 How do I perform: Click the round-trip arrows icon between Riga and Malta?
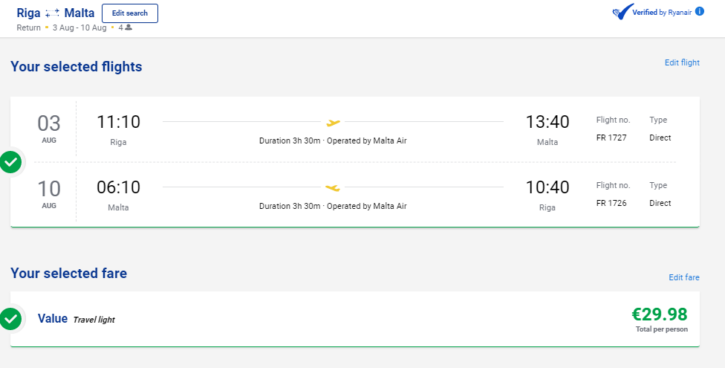[53, 13]
